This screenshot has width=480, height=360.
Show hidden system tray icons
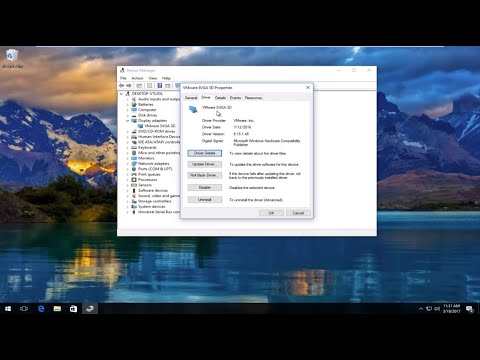[x=421, y=309]
